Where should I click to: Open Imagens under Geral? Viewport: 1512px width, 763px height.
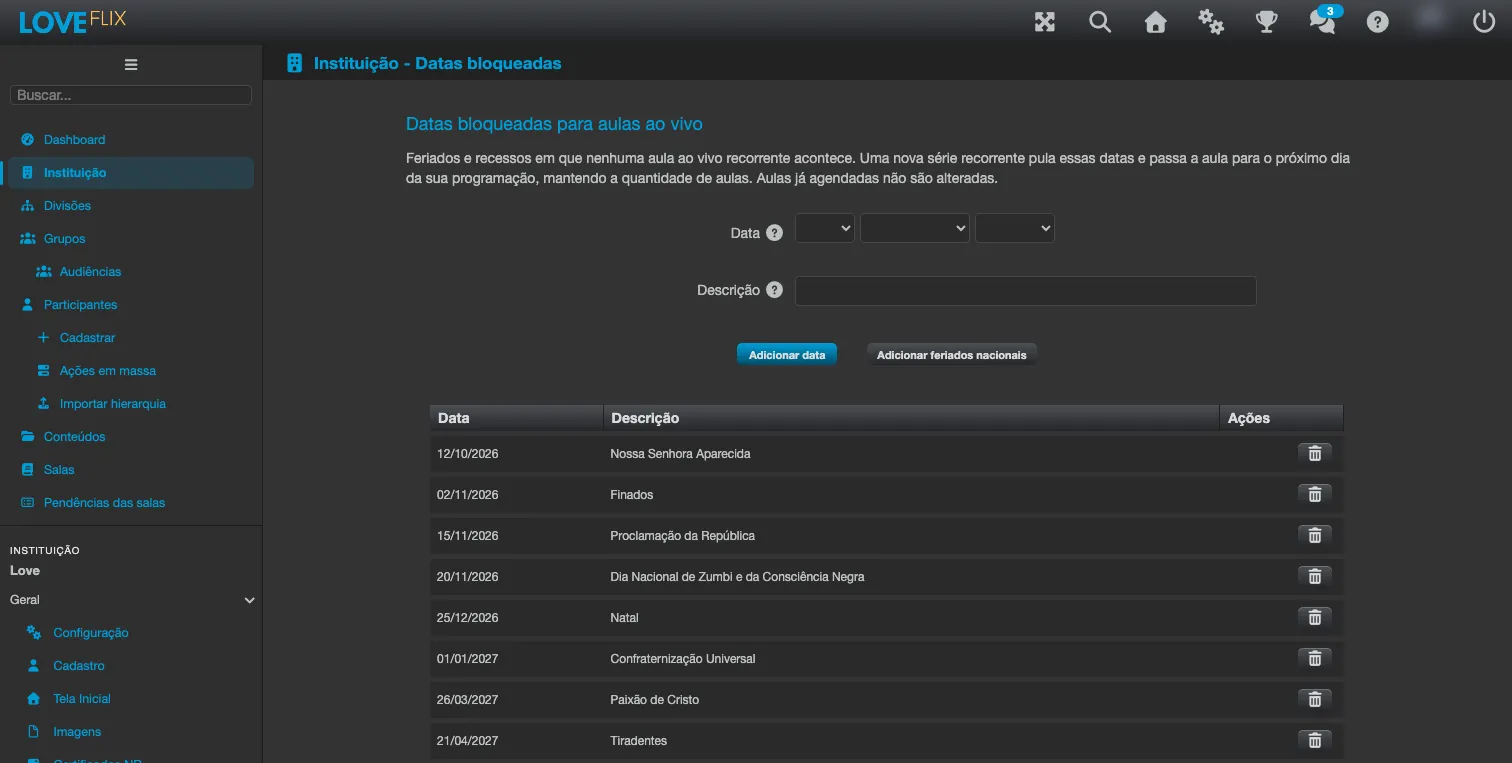point(77,732)
